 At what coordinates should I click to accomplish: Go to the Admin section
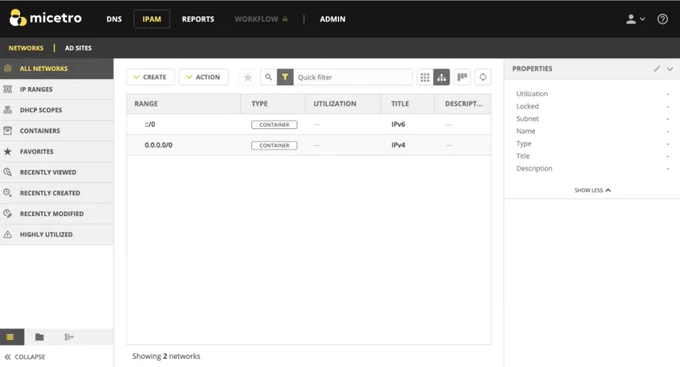point(333,19)
